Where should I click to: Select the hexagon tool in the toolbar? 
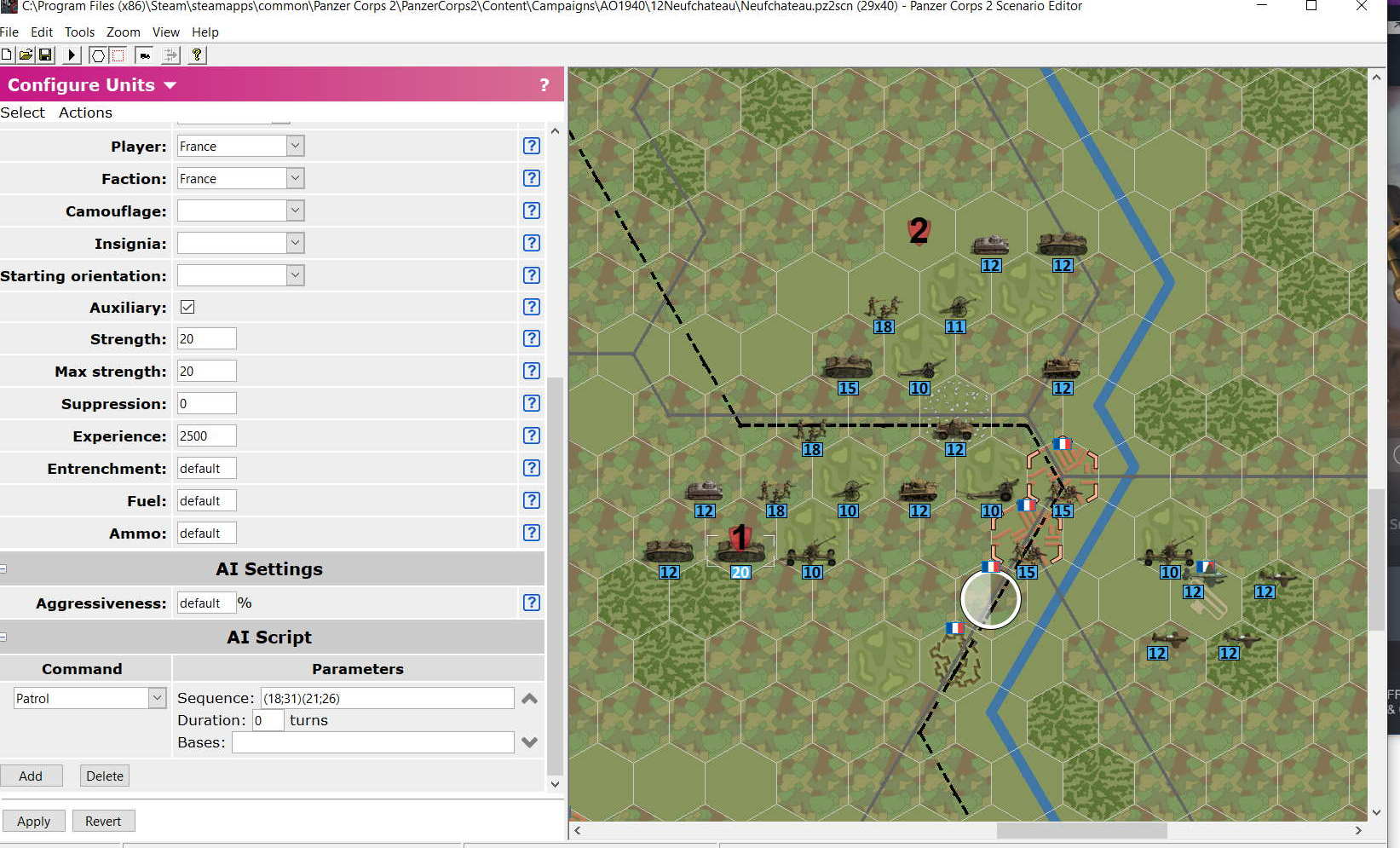(x=98, y=55)
